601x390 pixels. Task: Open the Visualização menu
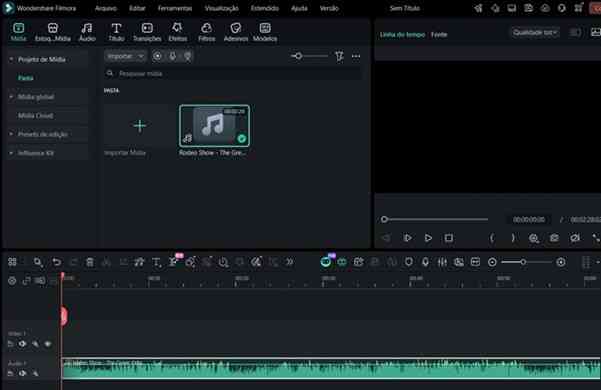pos(222,8)
